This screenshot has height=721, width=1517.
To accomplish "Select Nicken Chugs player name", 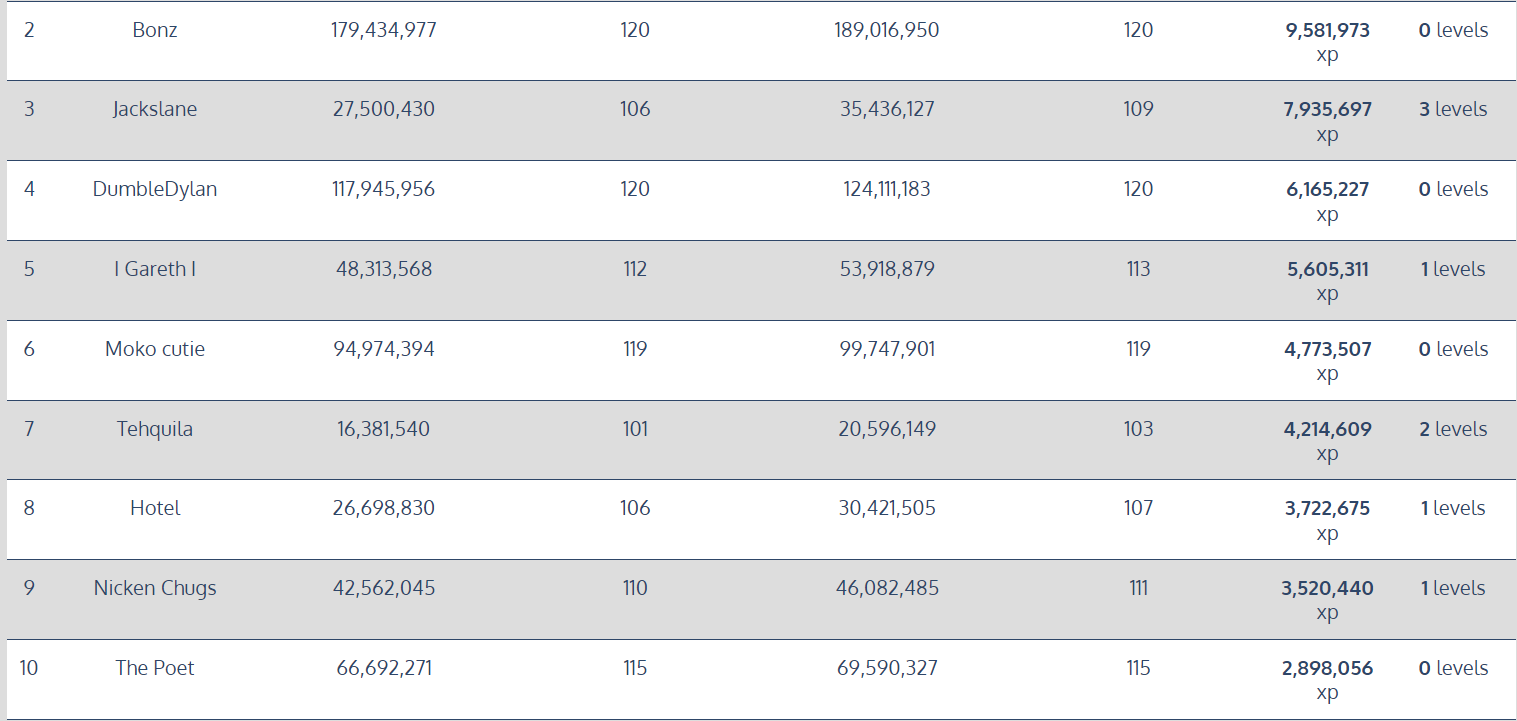I will (x=155, y=588).
